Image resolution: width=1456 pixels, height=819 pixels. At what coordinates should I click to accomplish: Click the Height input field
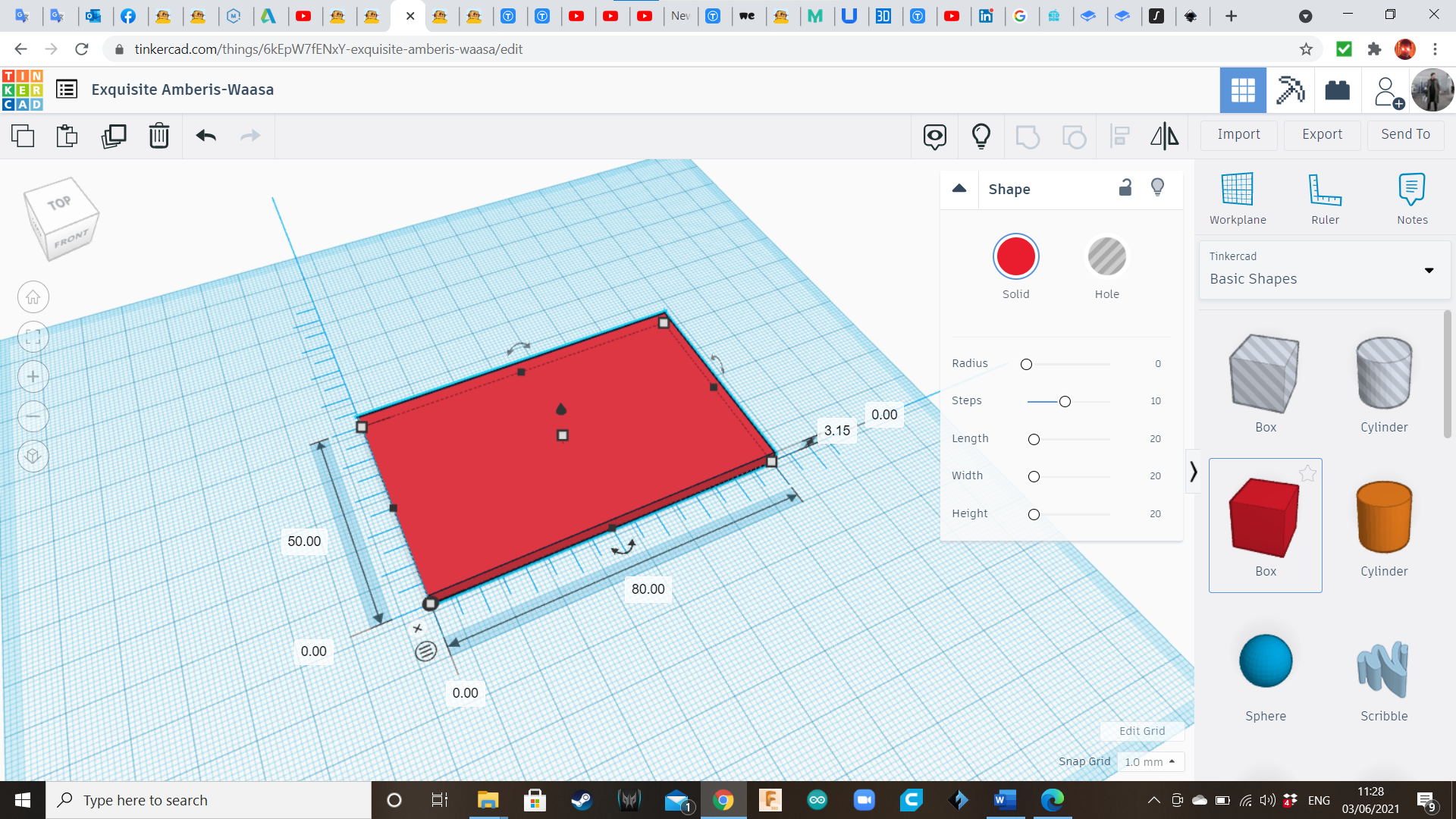pos(1155,513)
